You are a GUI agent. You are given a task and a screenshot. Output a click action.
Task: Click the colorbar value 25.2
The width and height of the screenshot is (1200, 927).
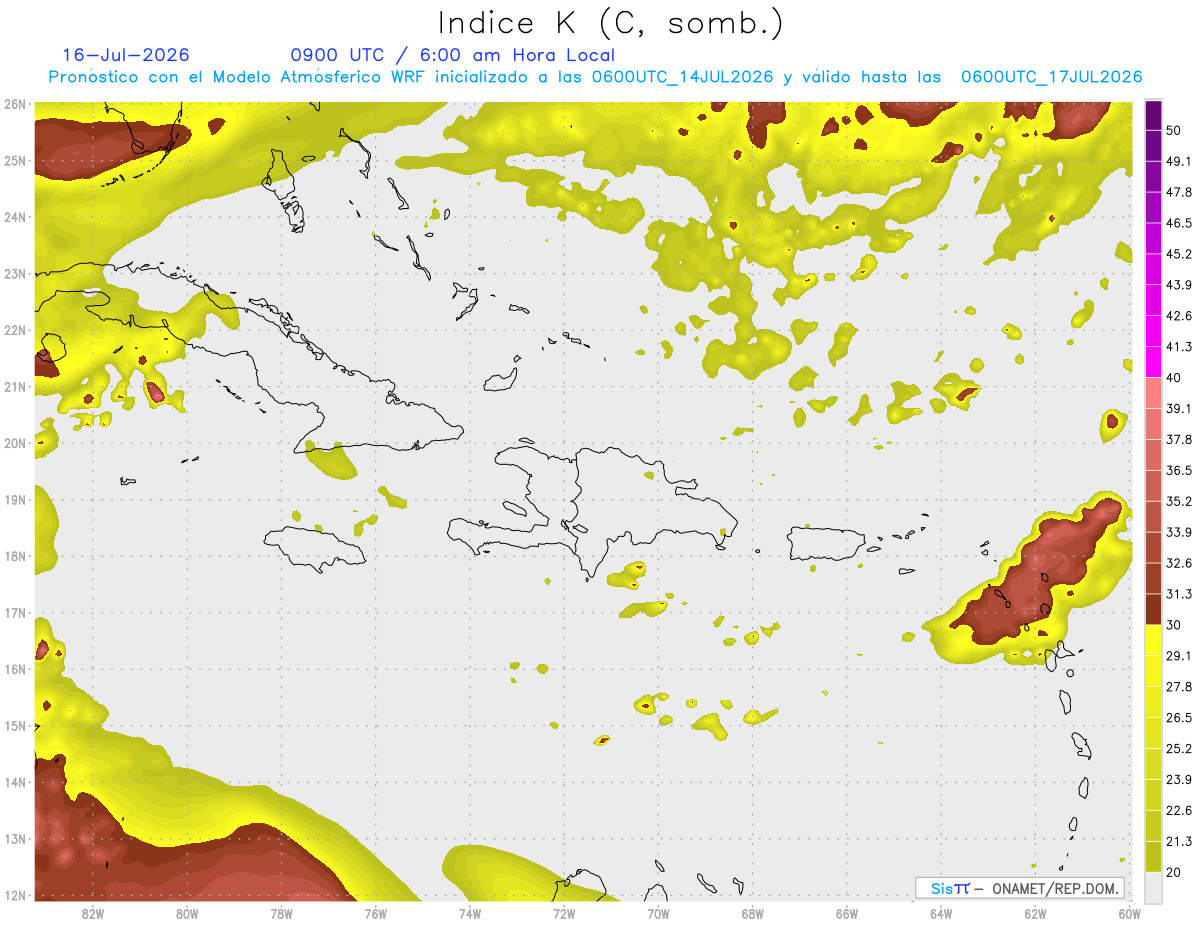1180,749
